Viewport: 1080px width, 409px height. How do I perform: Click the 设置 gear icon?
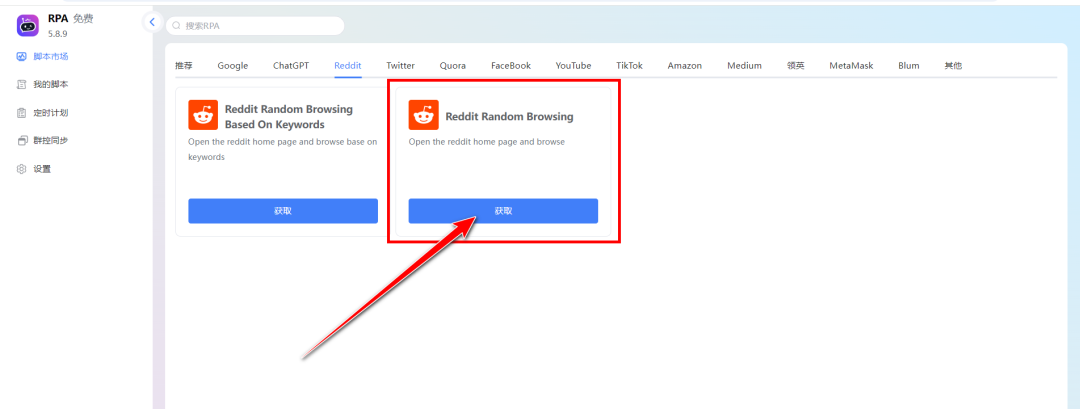[21, 169]
